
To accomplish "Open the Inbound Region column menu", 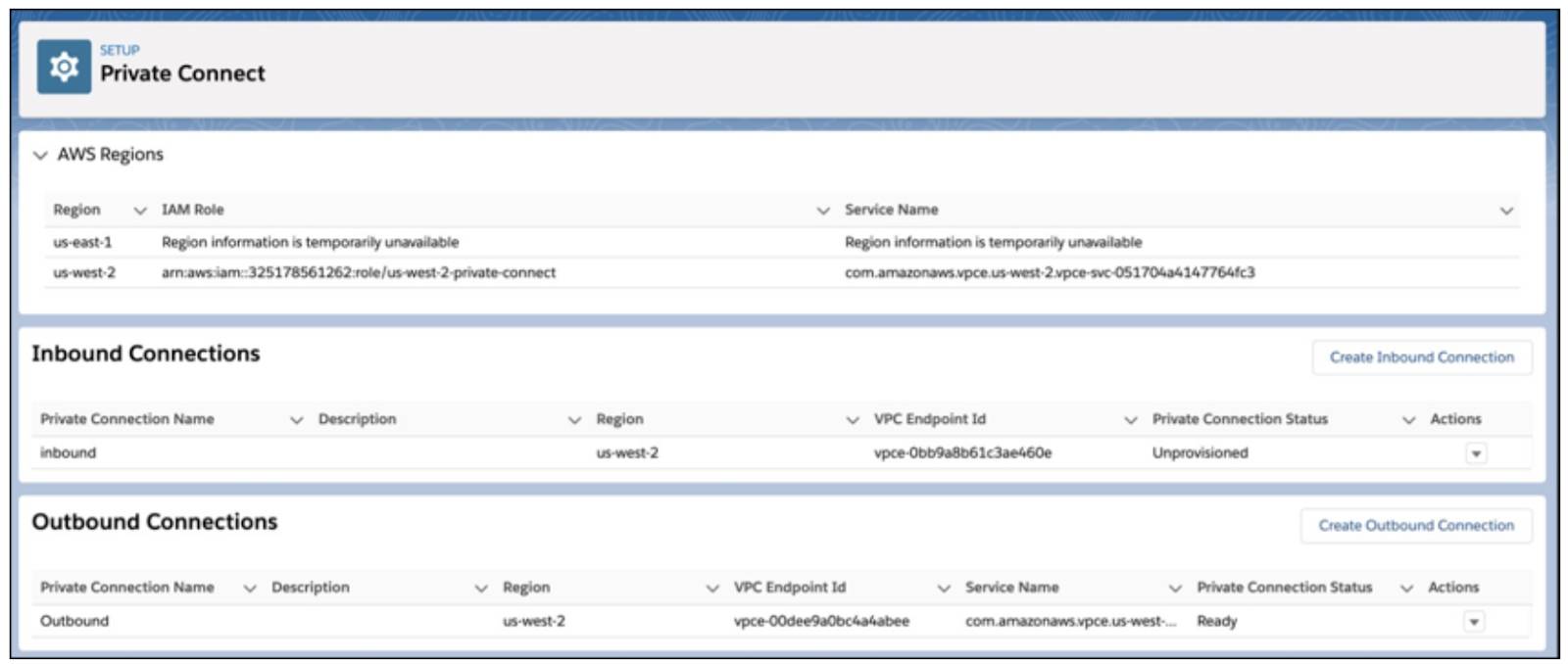I will tap(853, 420).
